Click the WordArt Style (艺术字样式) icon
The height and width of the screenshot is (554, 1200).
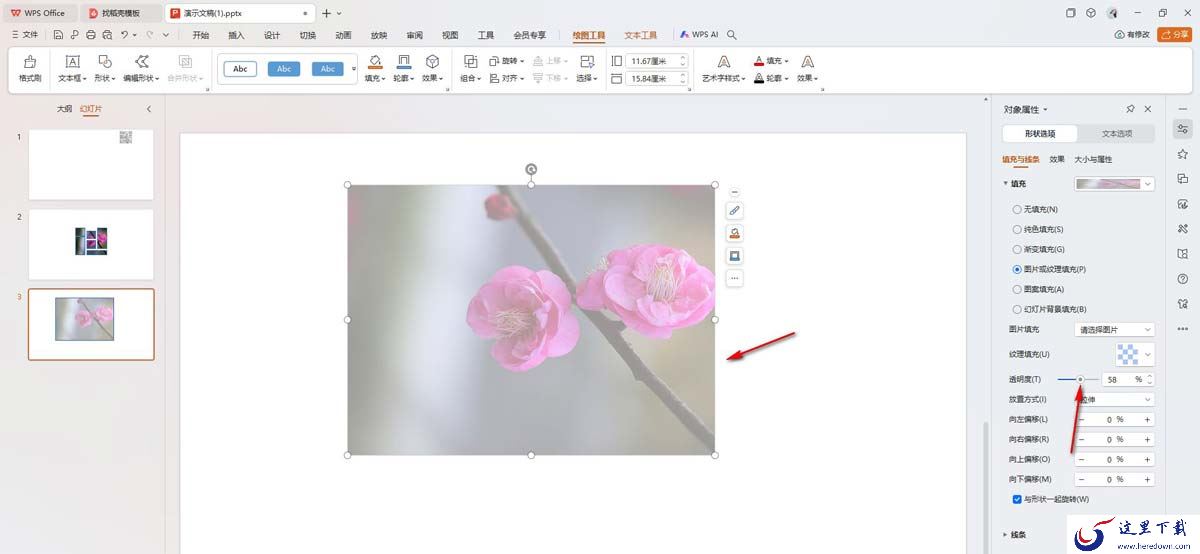pos(724,62)
